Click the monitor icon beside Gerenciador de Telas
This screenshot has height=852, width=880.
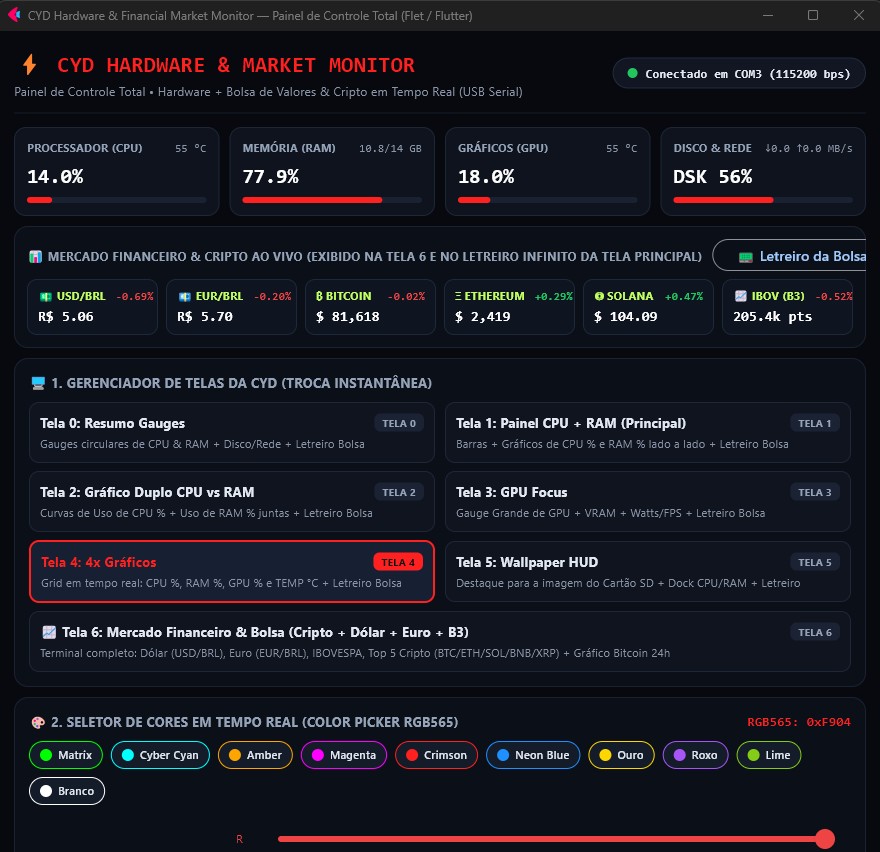point(38,383)
